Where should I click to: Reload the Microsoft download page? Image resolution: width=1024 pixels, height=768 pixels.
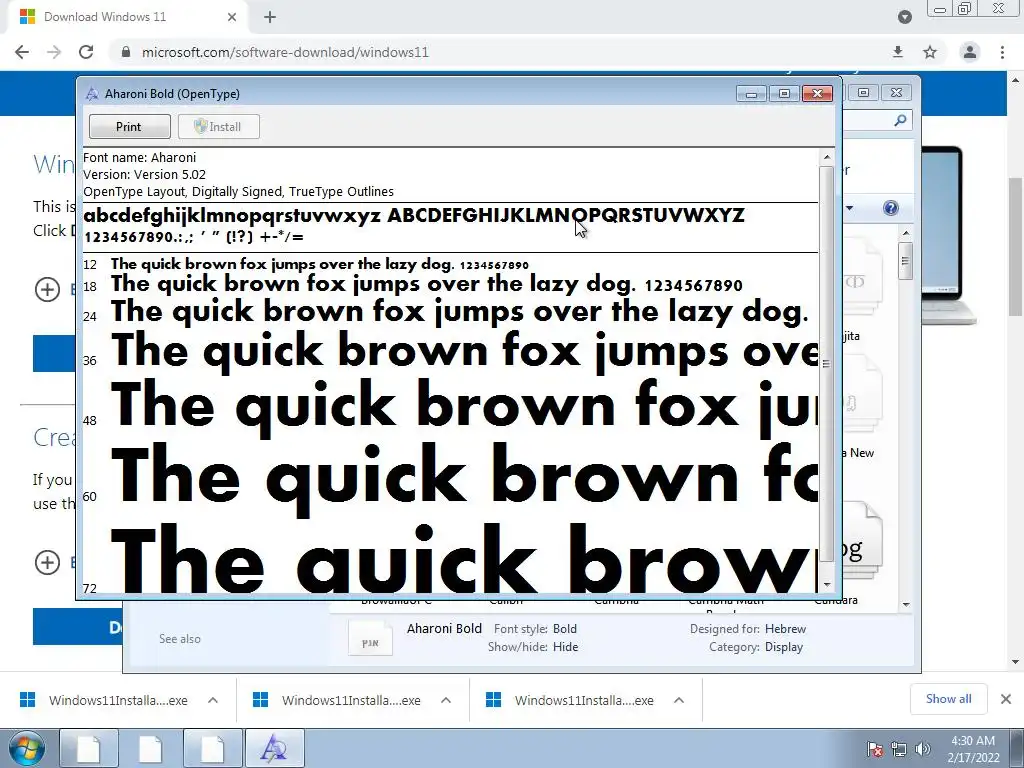click(86, 52)
